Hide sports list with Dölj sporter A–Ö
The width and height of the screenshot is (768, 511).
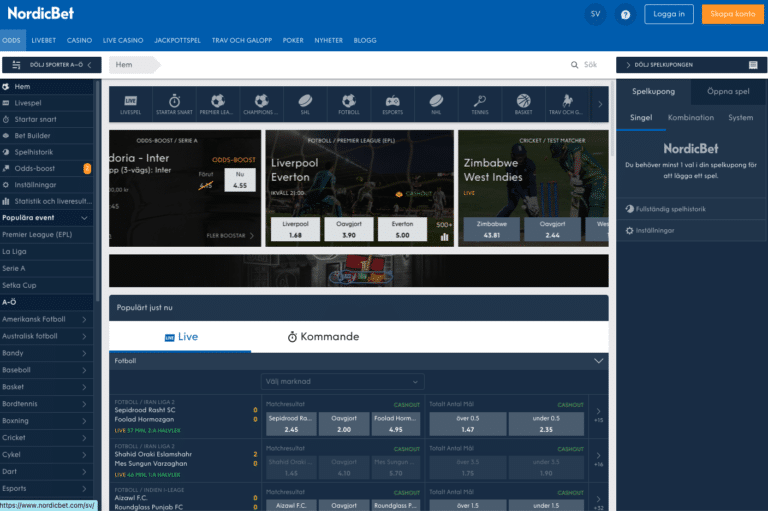click(x=52, y=65)
